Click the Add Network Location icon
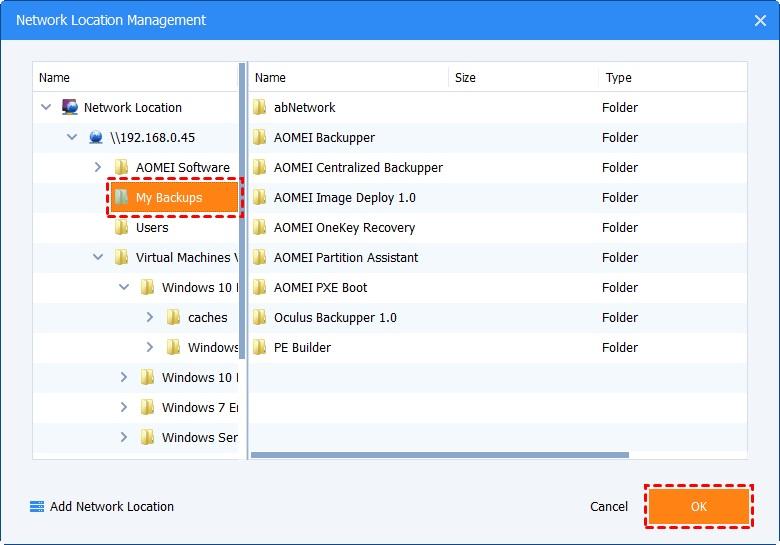Image resolution: width=780 pixels, height=545 pixels. [37, 507]
